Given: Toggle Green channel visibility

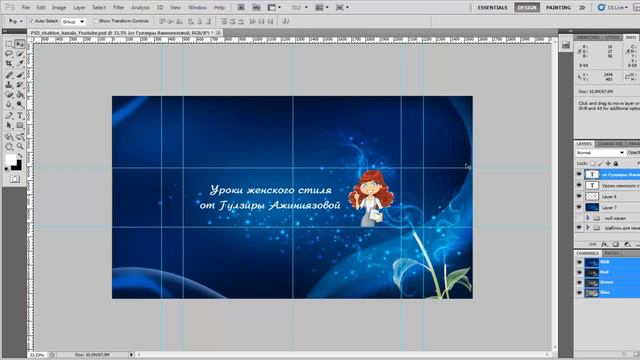Looking at the screenshot, I should pos(579,282).
